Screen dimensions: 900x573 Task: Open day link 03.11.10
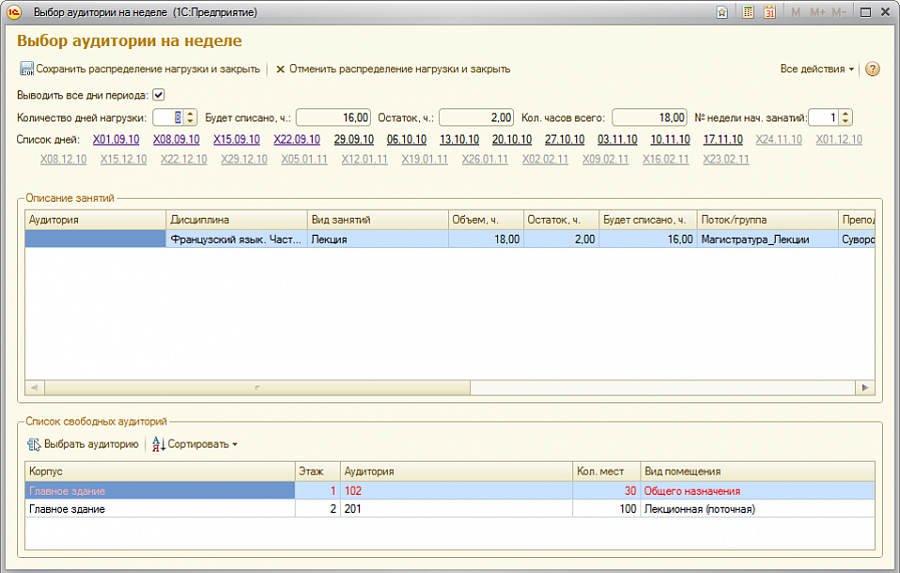(618, 140)
